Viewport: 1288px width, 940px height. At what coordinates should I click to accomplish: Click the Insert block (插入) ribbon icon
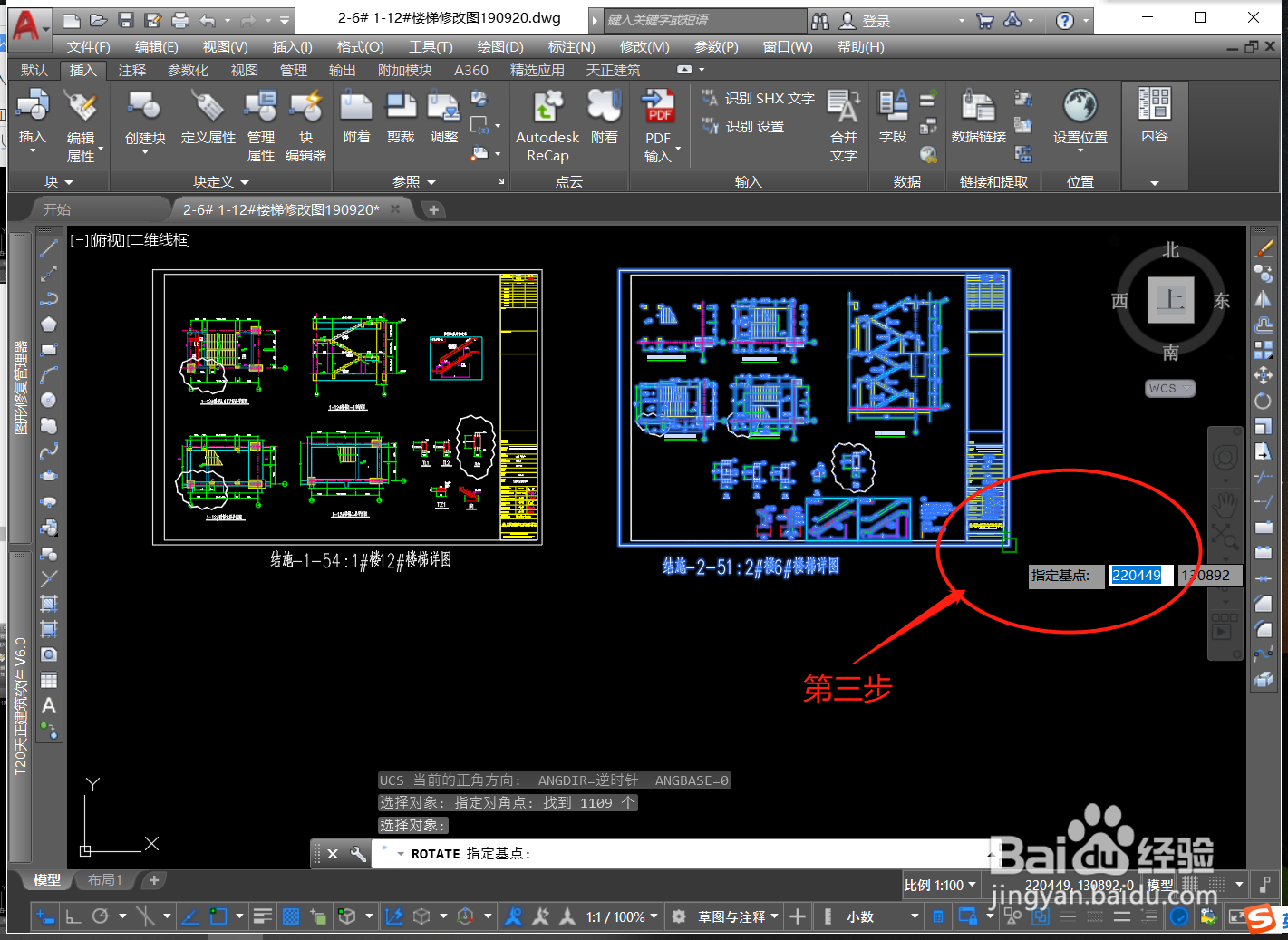pos(33,106)
